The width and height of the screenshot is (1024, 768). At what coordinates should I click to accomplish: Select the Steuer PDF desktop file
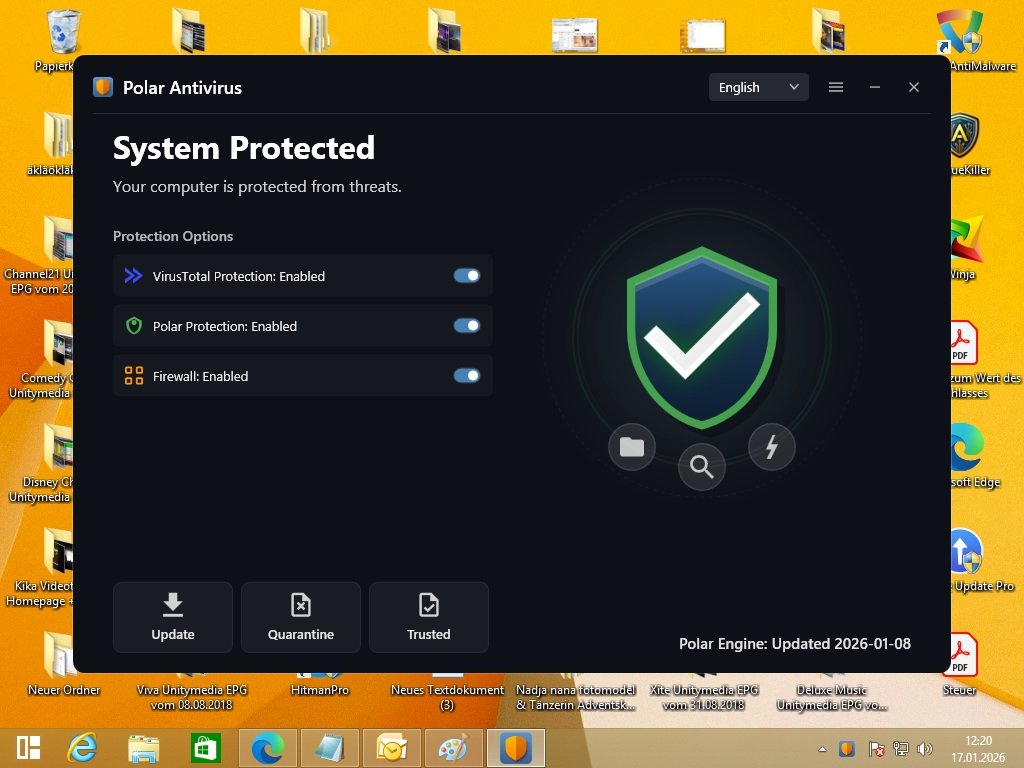(960, 665)
